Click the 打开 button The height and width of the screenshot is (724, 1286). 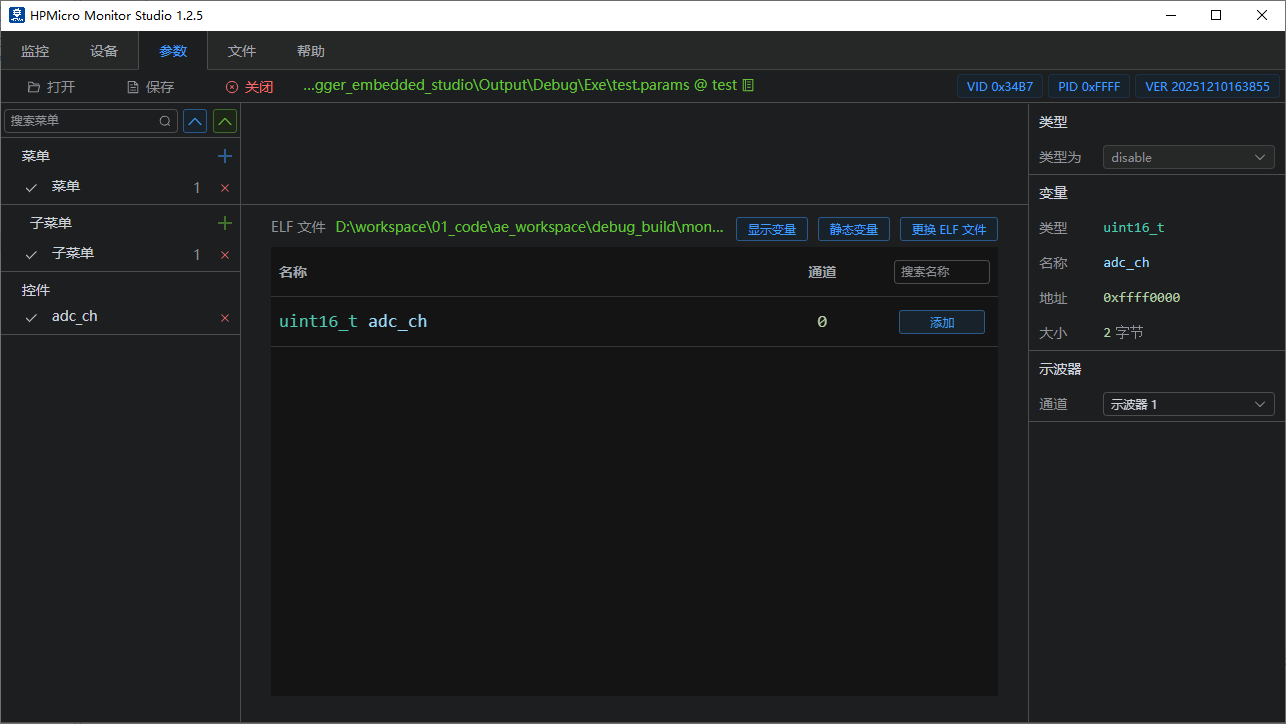pyautogui.click(x=51, y=87)
